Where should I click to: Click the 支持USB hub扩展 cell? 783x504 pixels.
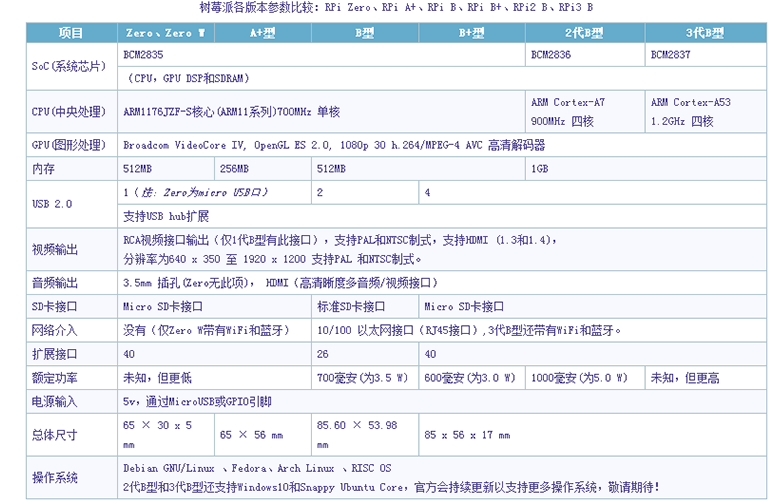click(442, 216)
